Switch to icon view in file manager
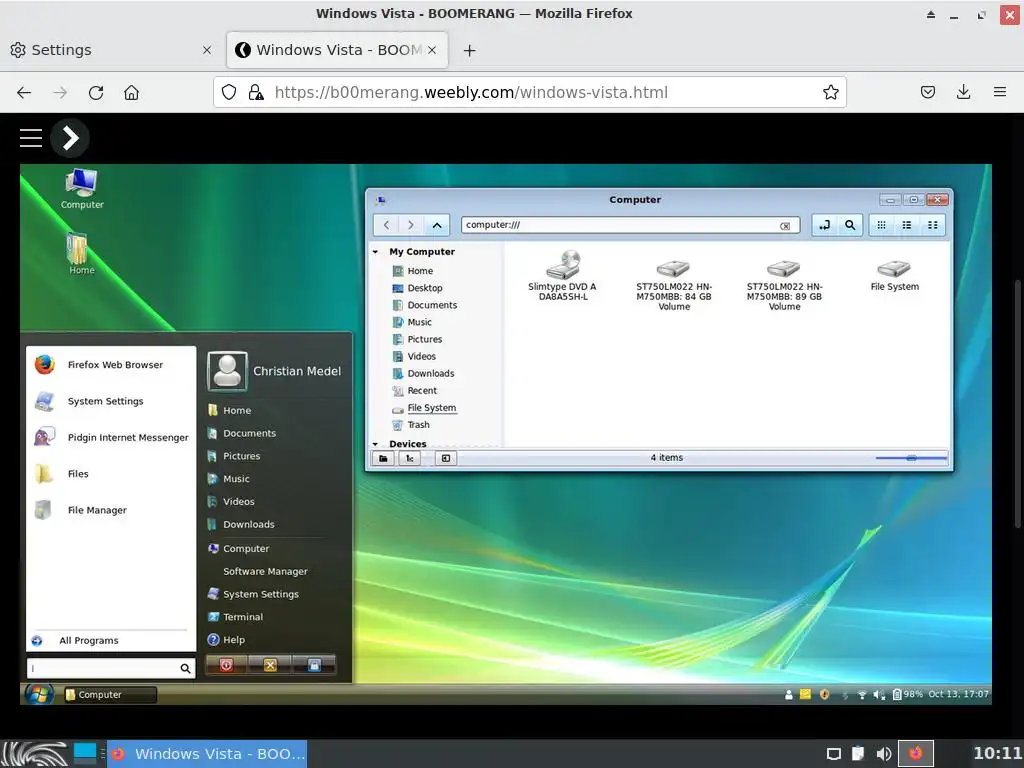 tap(881, 225)
